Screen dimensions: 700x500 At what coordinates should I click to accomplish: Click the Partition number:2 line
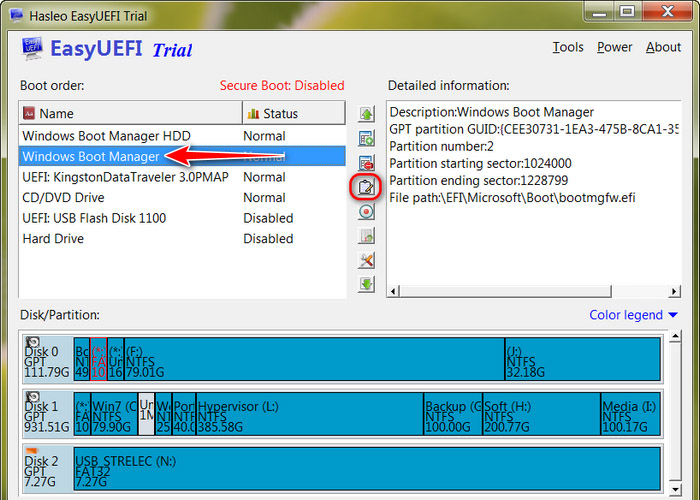441,146
